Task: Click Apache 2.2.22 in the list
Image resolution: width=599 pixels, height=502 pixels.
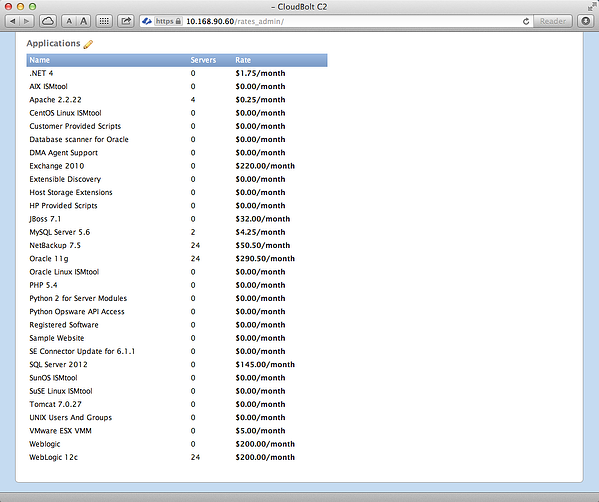Action: click(55, 100)
